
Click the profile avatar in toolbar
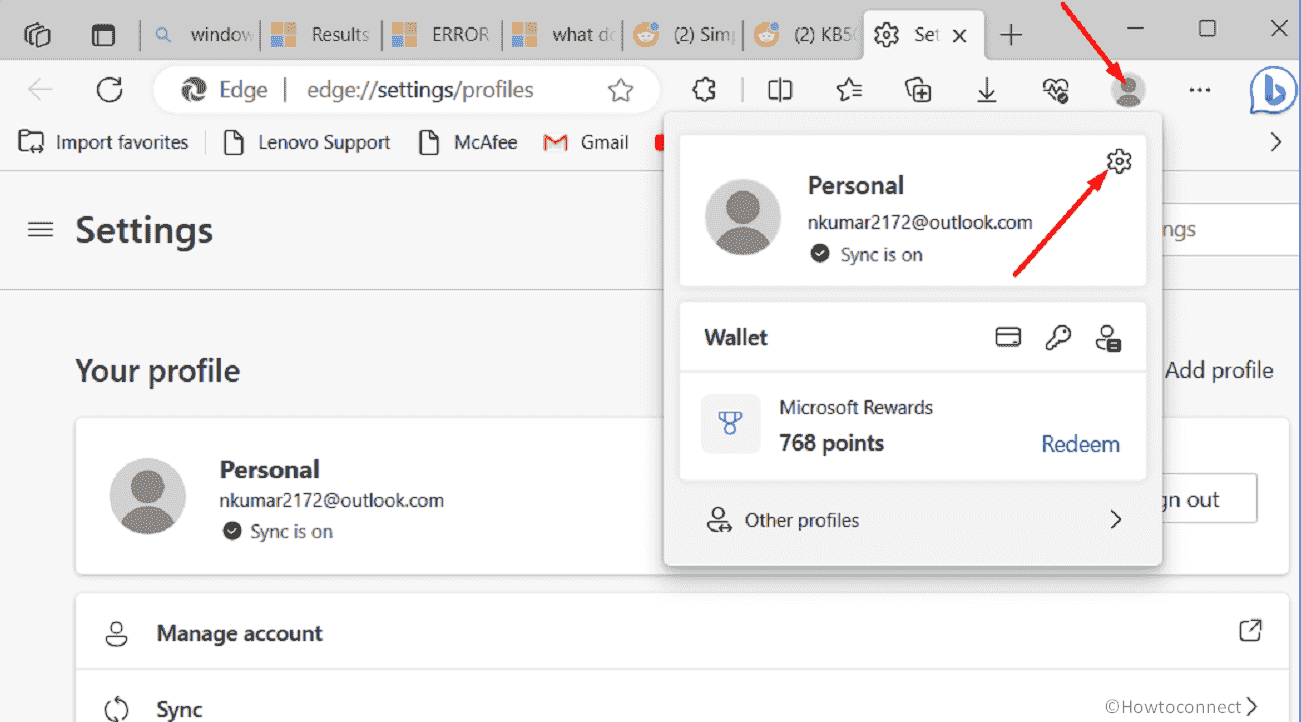coord(1128,91)
